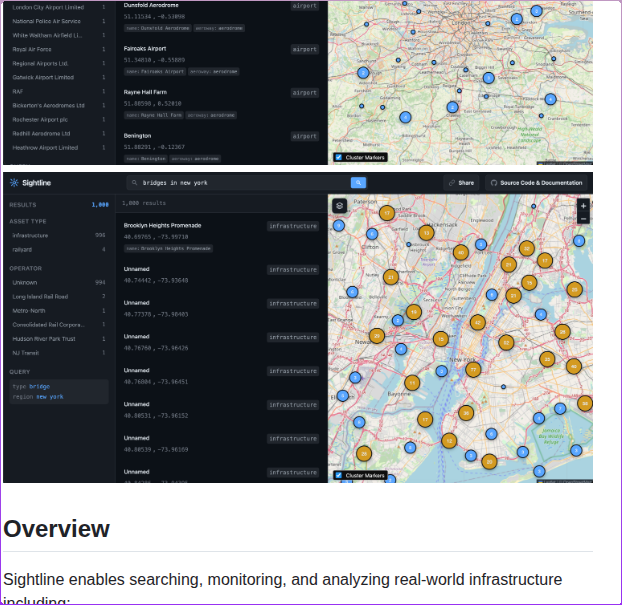The width and height of the screenshot is (622, 605).
Task: Select 'National Police Air Service' operator
Action: coord(59,21)
